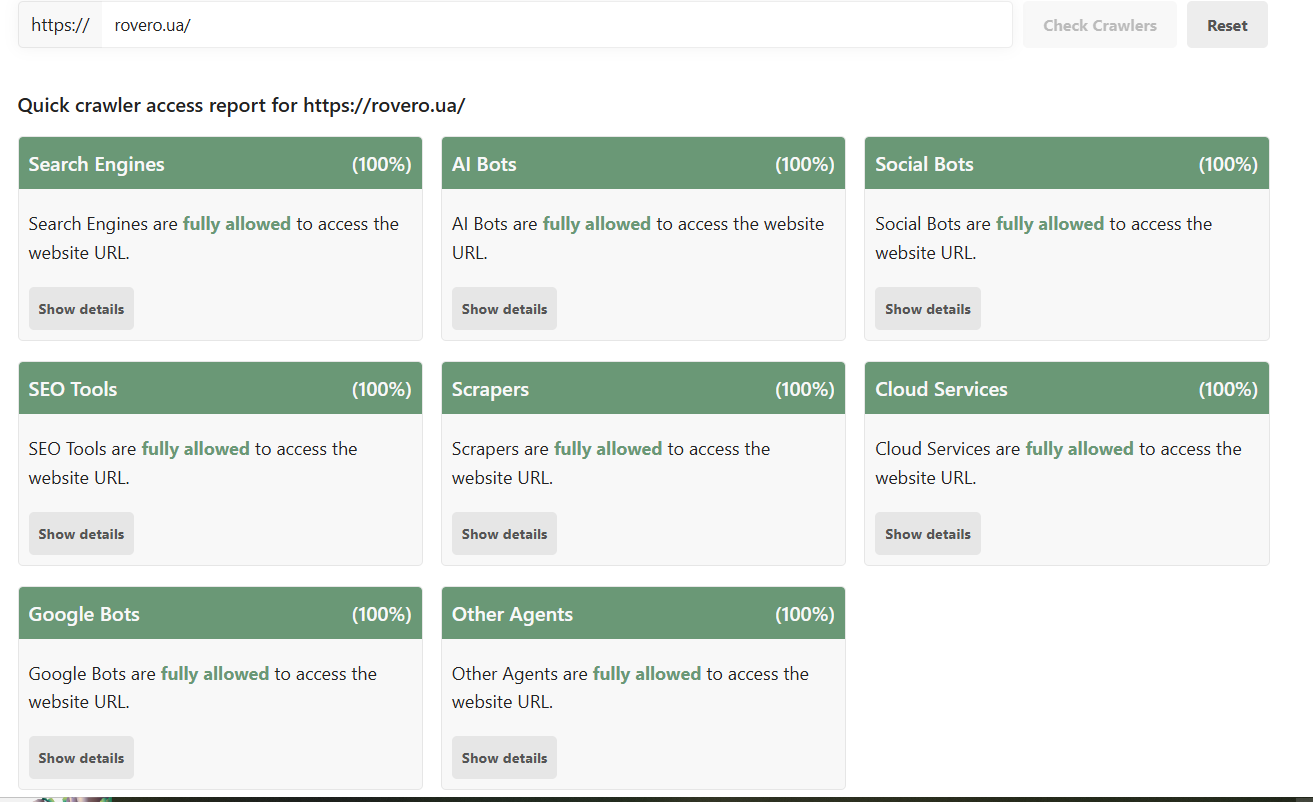The height and width of the screenshot is (802, 1313).
Task: Select the Scrapers header bar
Action: [x=643, y=389]
